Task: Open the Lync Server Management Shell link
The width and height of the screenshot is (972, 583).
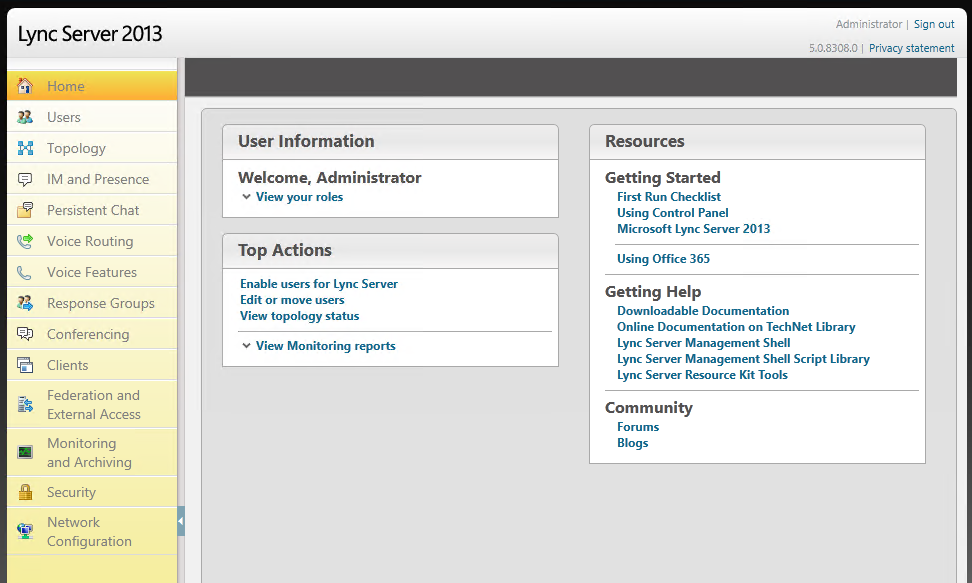Action: coord(704,343)
